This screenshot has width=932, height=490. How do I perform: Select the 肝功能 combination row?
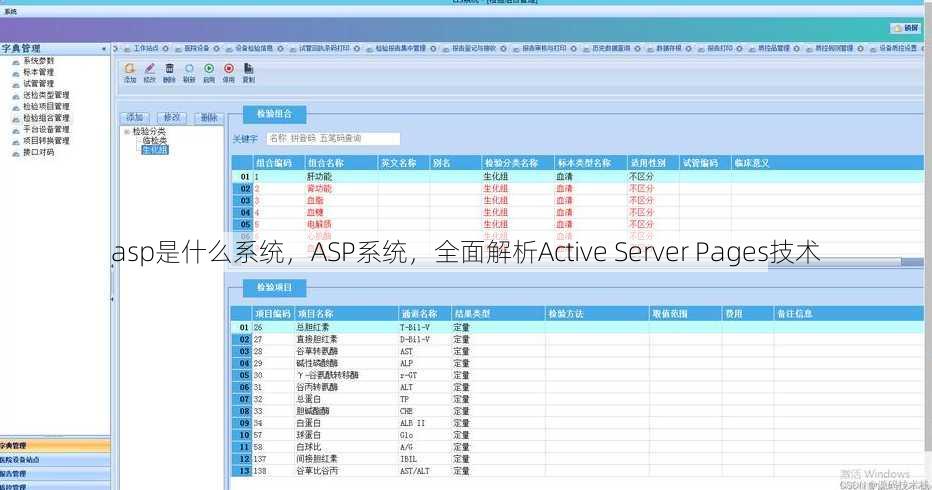click(578, 177)
